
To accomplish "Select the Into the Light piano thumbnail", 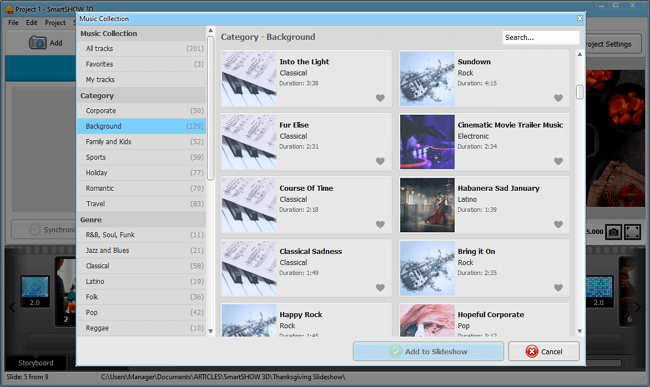I will [x=249, y=79].
